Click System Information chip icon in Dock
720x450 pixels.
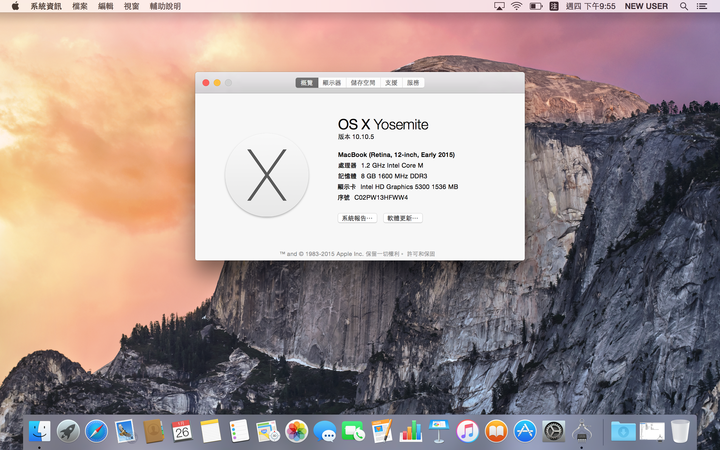click(x=581, y=431)
